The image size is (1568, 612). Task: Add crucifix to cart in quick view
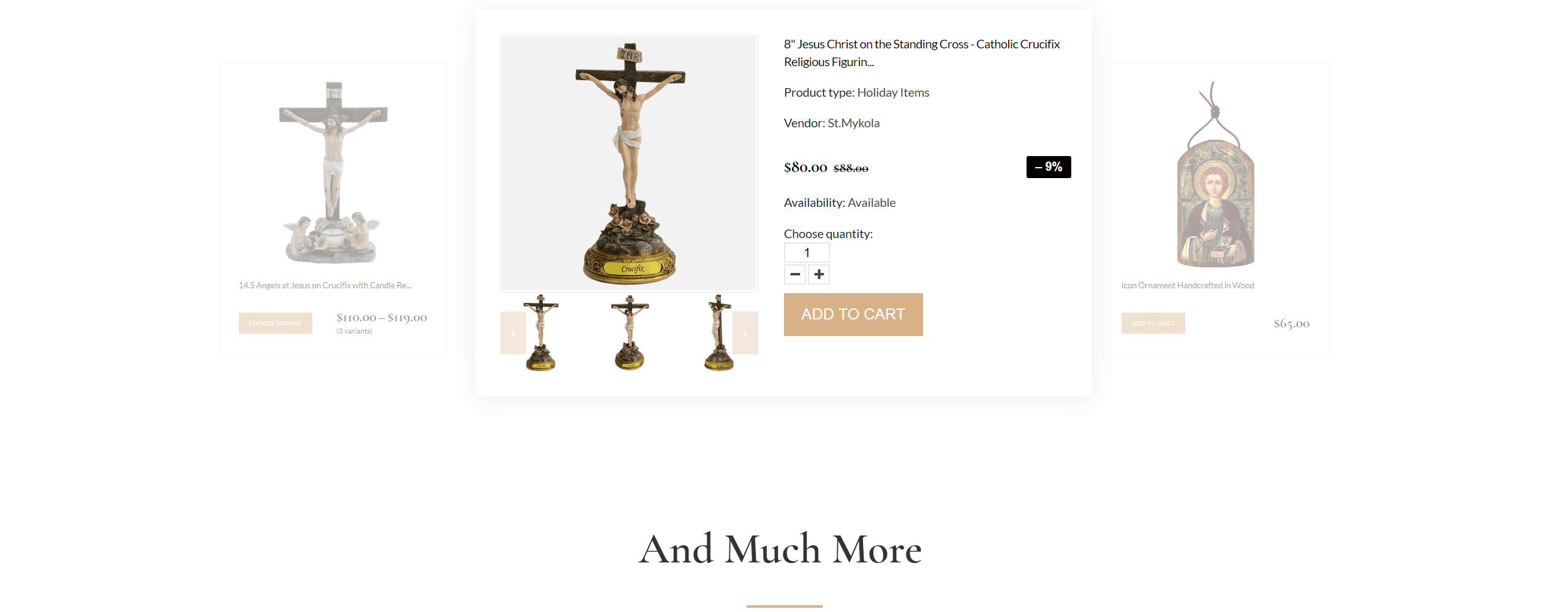853,315
